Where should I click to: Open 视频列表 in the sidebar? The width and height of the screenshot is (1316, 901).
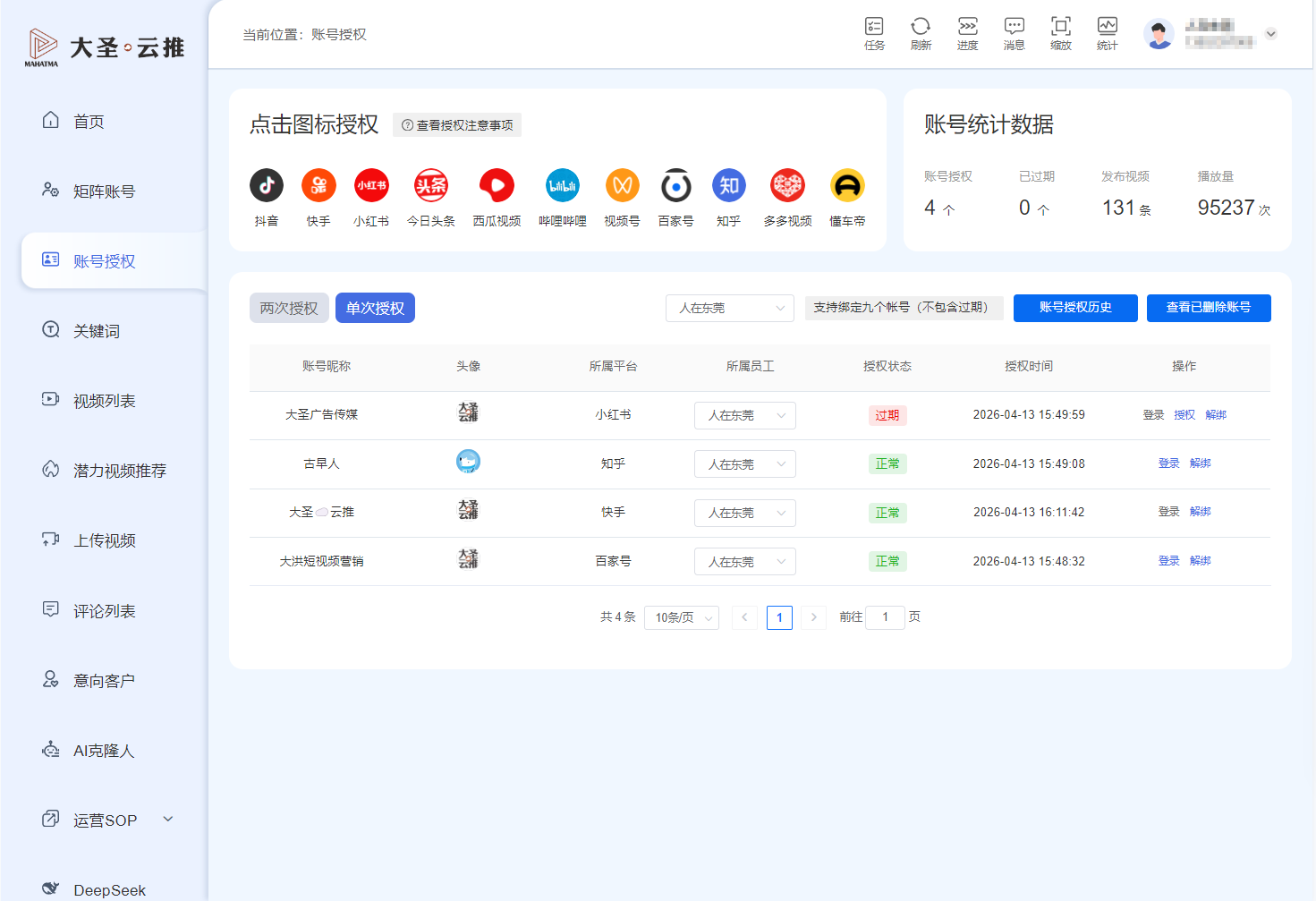pyautogui.click(x=104, y=401)
